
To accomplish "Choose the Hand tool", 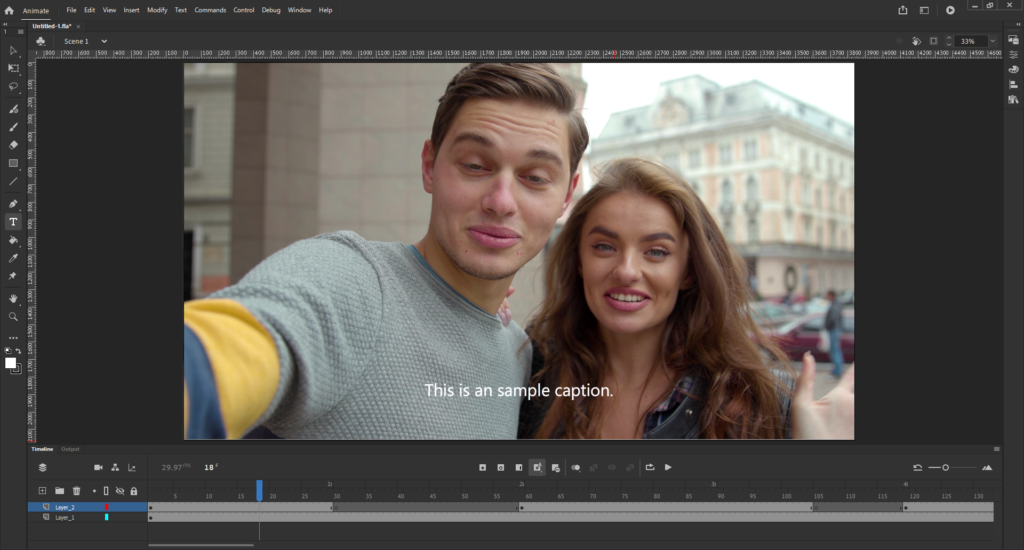I will tap(13, 298).
